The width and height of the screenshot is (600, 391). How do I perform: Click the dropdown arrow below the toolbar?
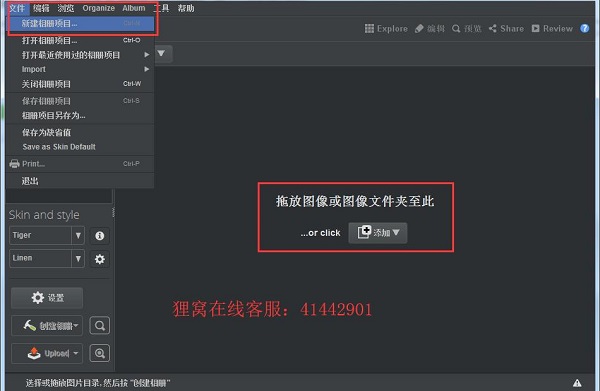tap(161, 53)
